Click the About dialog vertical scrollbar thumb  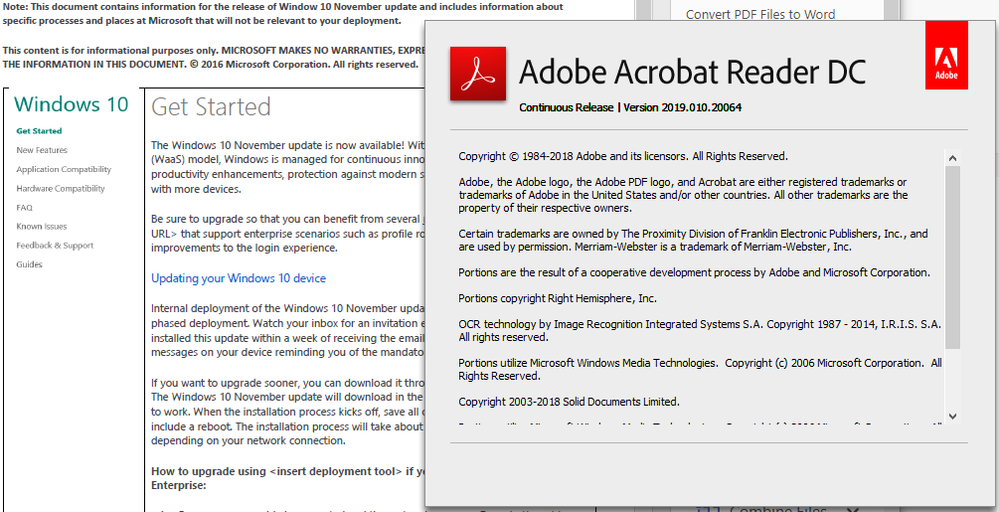coord(952,257)
